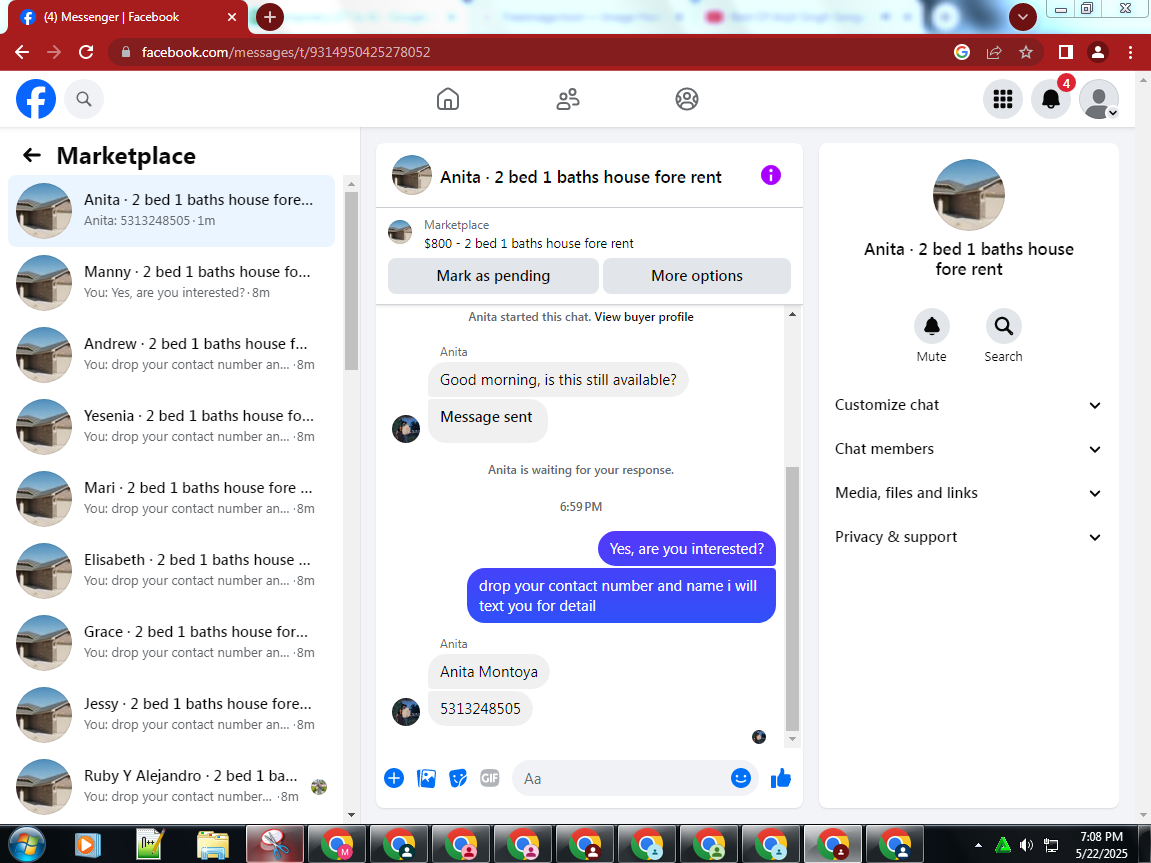Click the browser address bar URL

tap(286, 52)
